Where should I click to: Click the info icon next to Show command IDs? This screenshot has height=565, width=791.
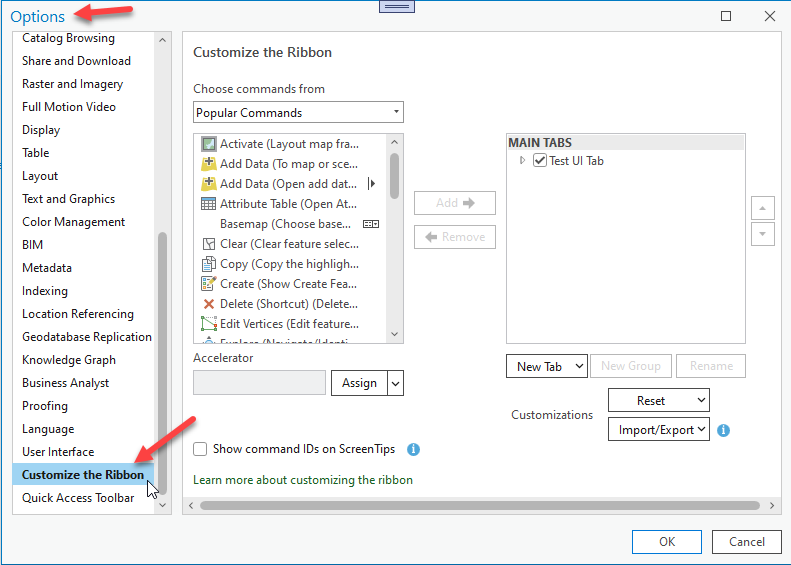[x=413, y=449]
